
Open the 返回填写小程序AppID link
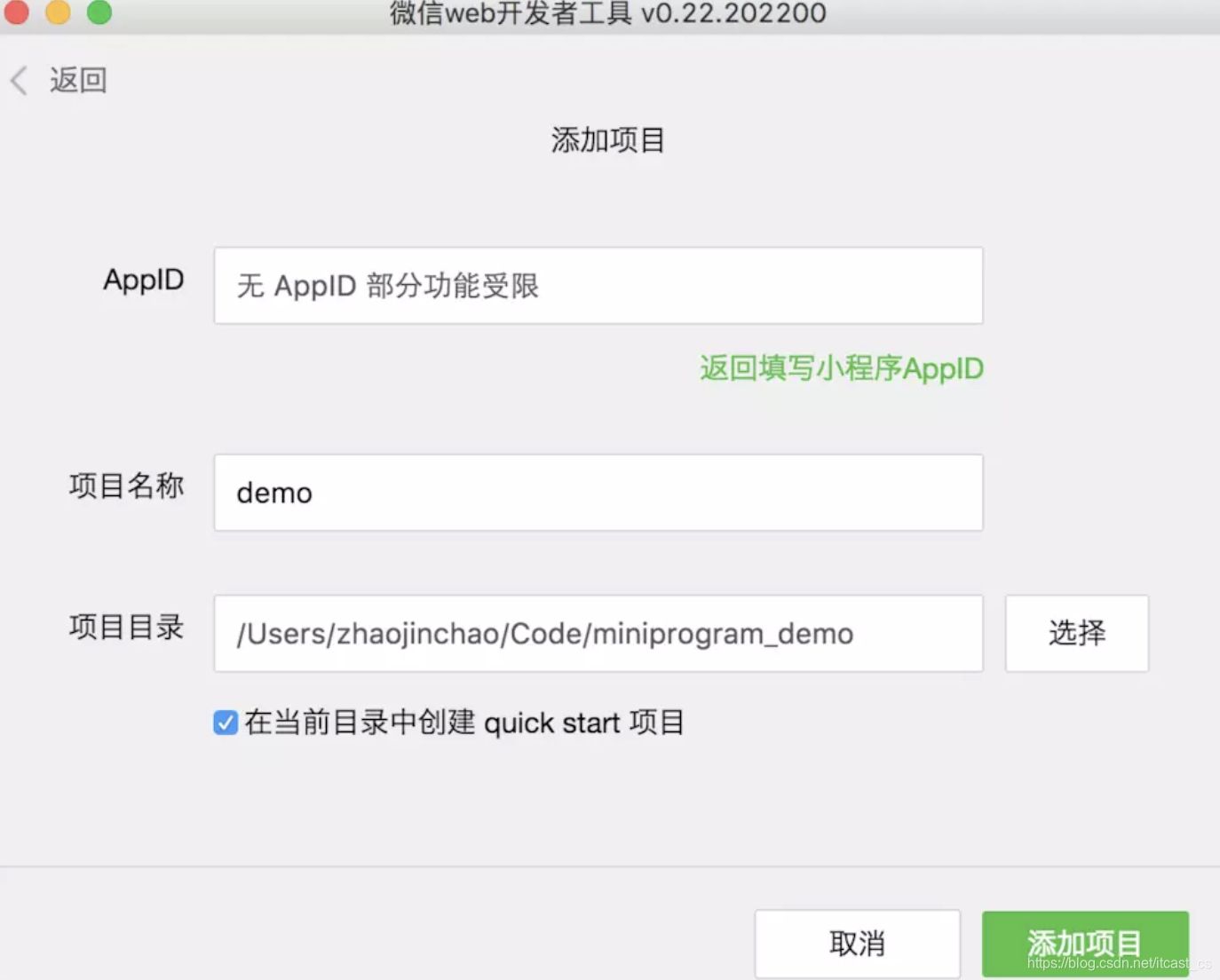coord(841,368)
